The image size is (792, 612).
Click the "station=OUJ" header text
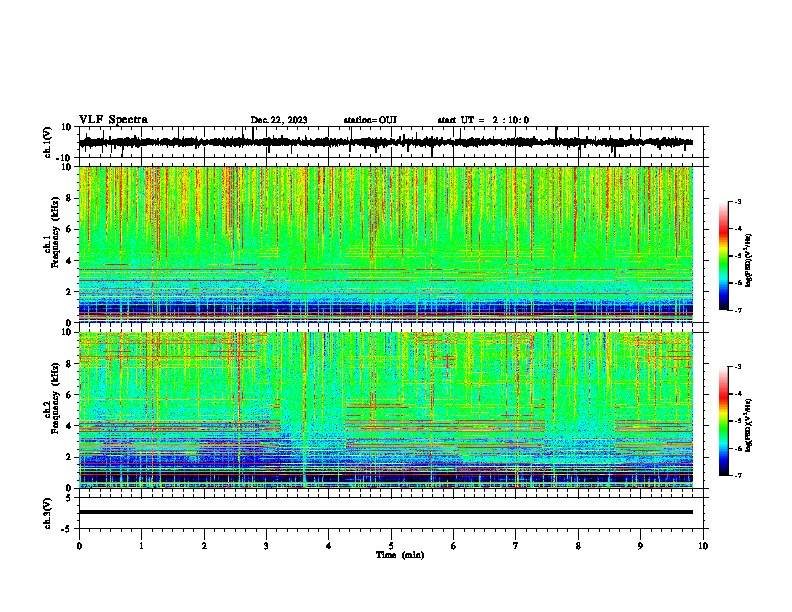tap(370, 120)
